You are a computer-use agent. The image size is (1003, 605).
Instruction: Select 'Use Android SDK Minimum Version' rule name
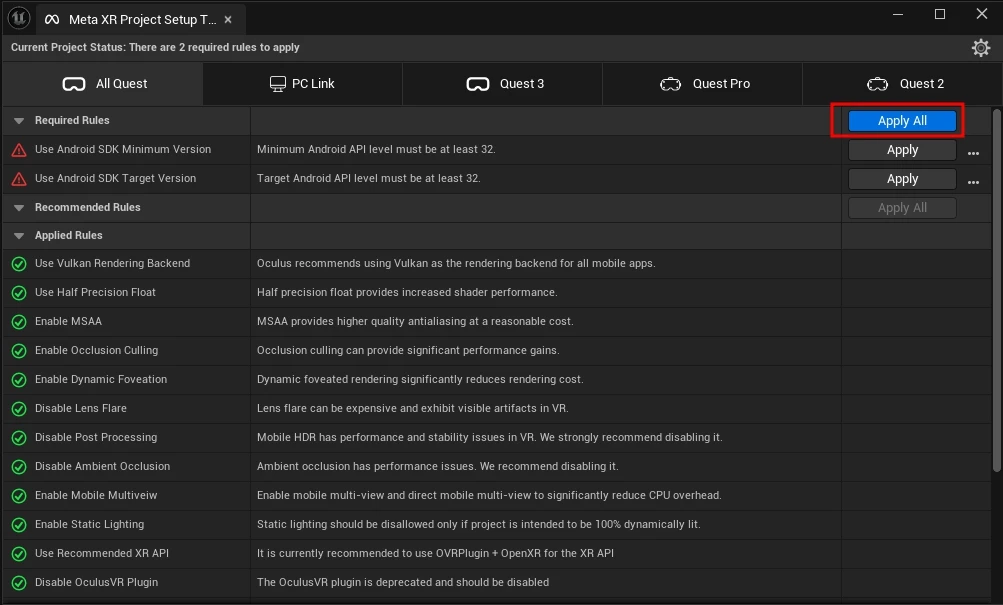[123, 149]
